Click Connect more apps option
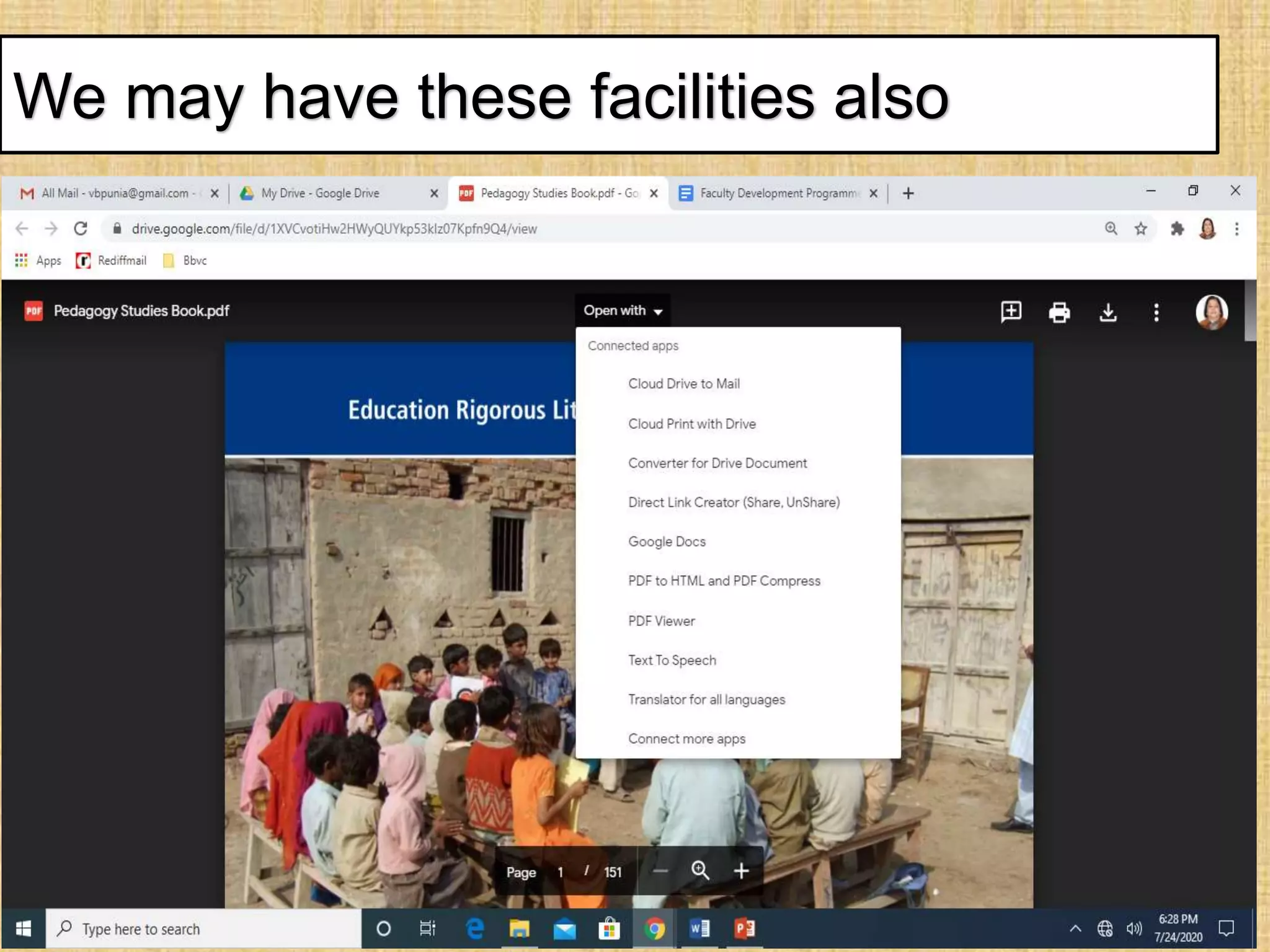Screen dimensions: 1270x952 tap(686, 739)
